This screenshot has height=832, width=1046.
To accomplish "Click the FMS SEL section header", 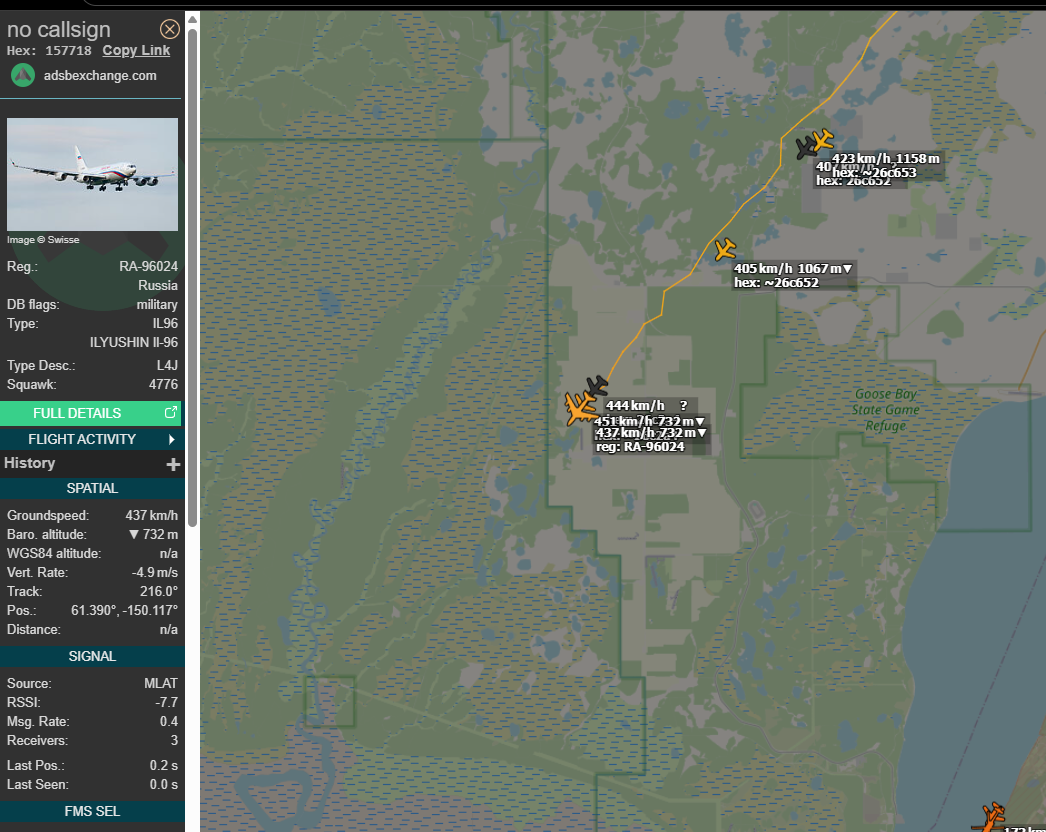I will pyautogui.click(x=92, y=811).
